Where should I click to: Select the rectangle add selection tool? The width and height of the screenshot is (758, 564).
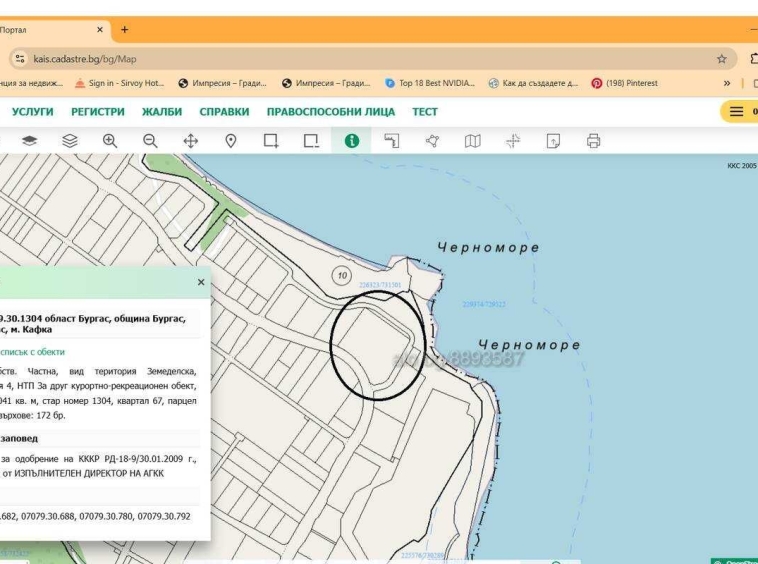pyautogui.click(x=270, y=142)
